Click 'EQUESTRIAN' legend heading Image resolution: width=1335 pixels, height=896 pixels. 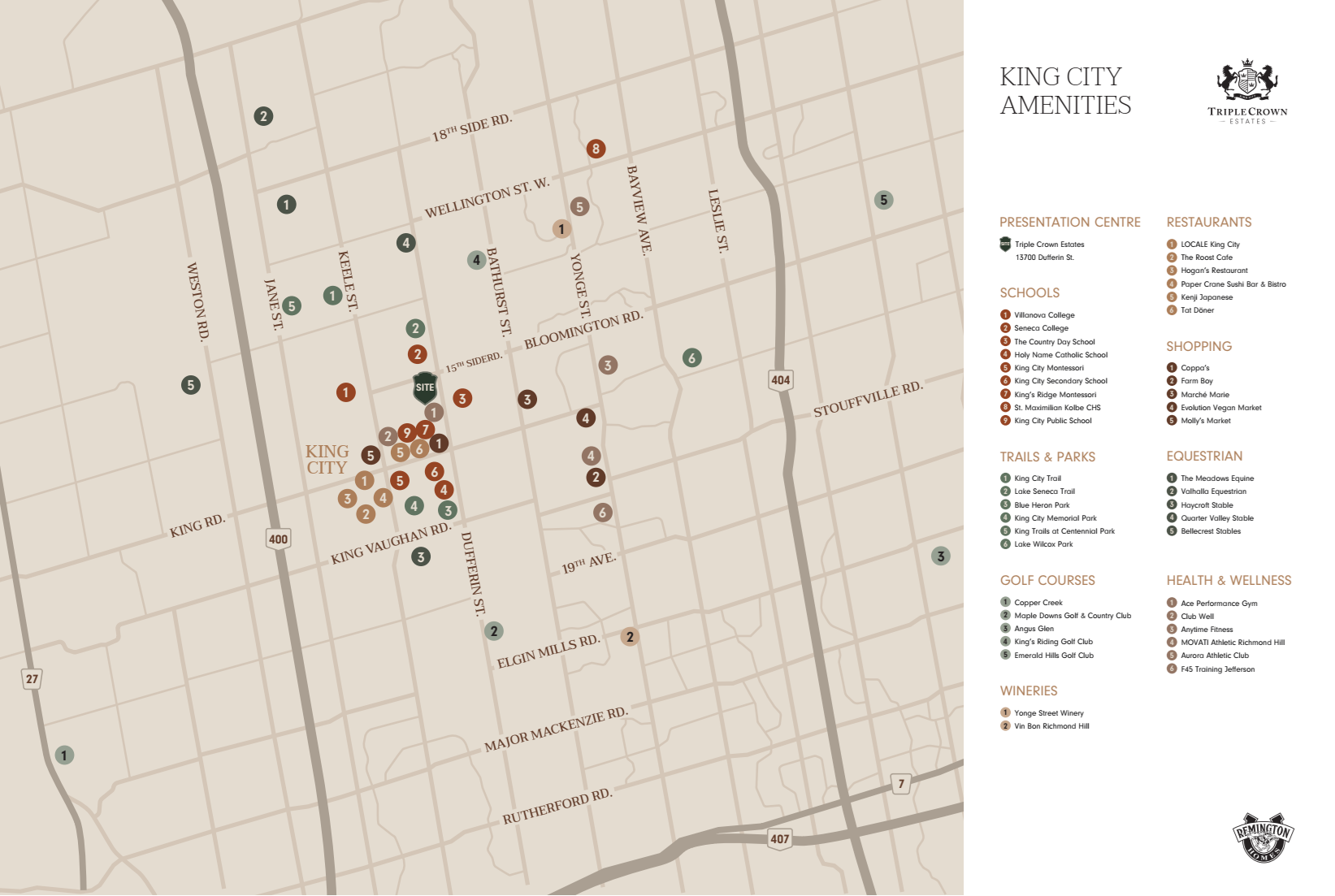(1205, 457)
